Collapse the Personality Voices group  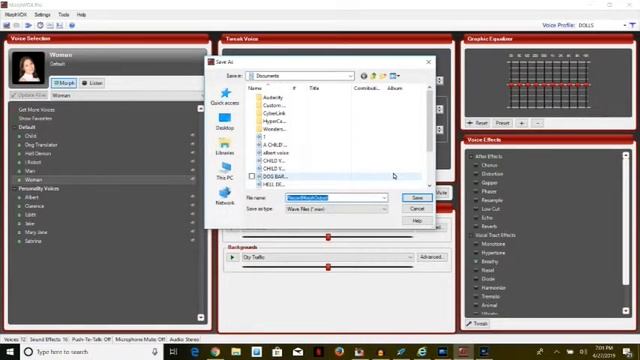pos(15,189)
